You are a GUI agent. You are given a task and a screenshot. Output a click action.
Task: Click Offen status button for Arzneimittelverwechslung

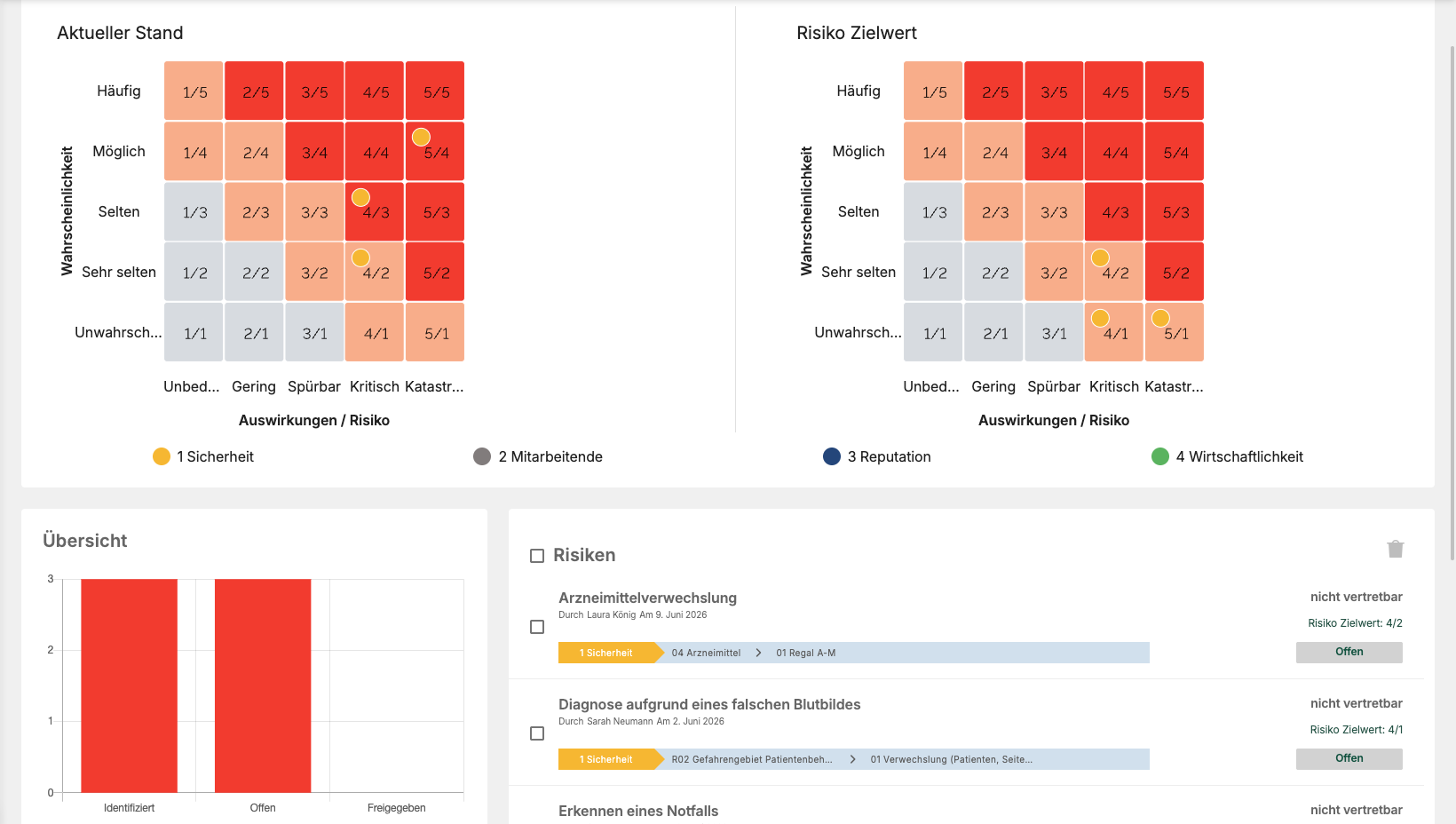tap(1349, 652)
